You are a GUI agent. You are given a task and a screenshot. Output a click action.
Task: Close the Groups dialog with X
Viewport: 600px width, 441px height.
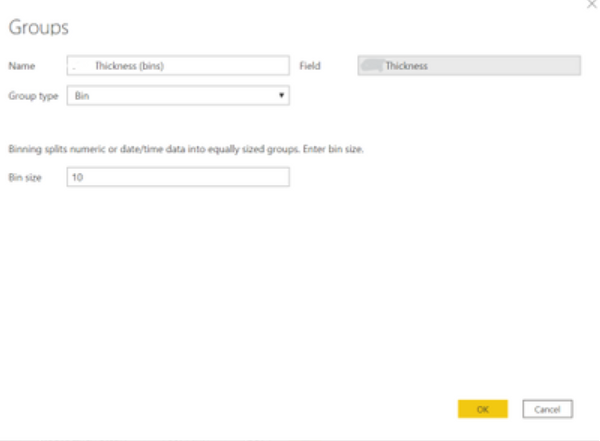[592, 4]
